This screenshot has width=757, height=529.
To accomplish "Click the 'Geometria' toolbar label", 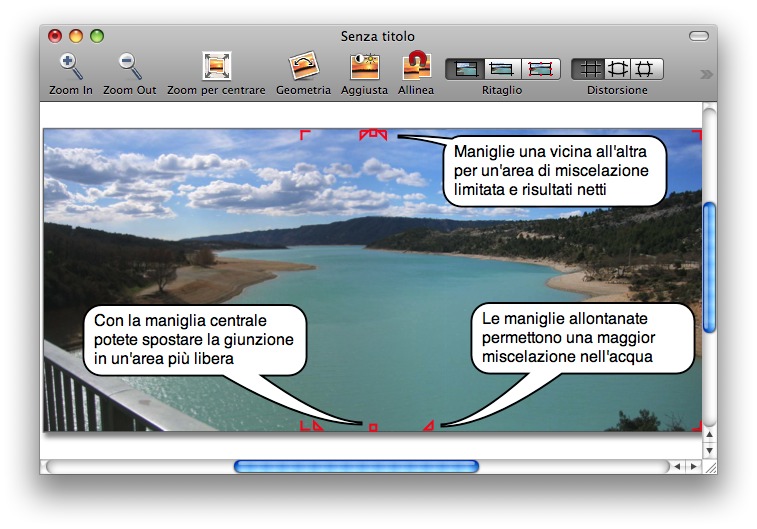I will (303, 90).
